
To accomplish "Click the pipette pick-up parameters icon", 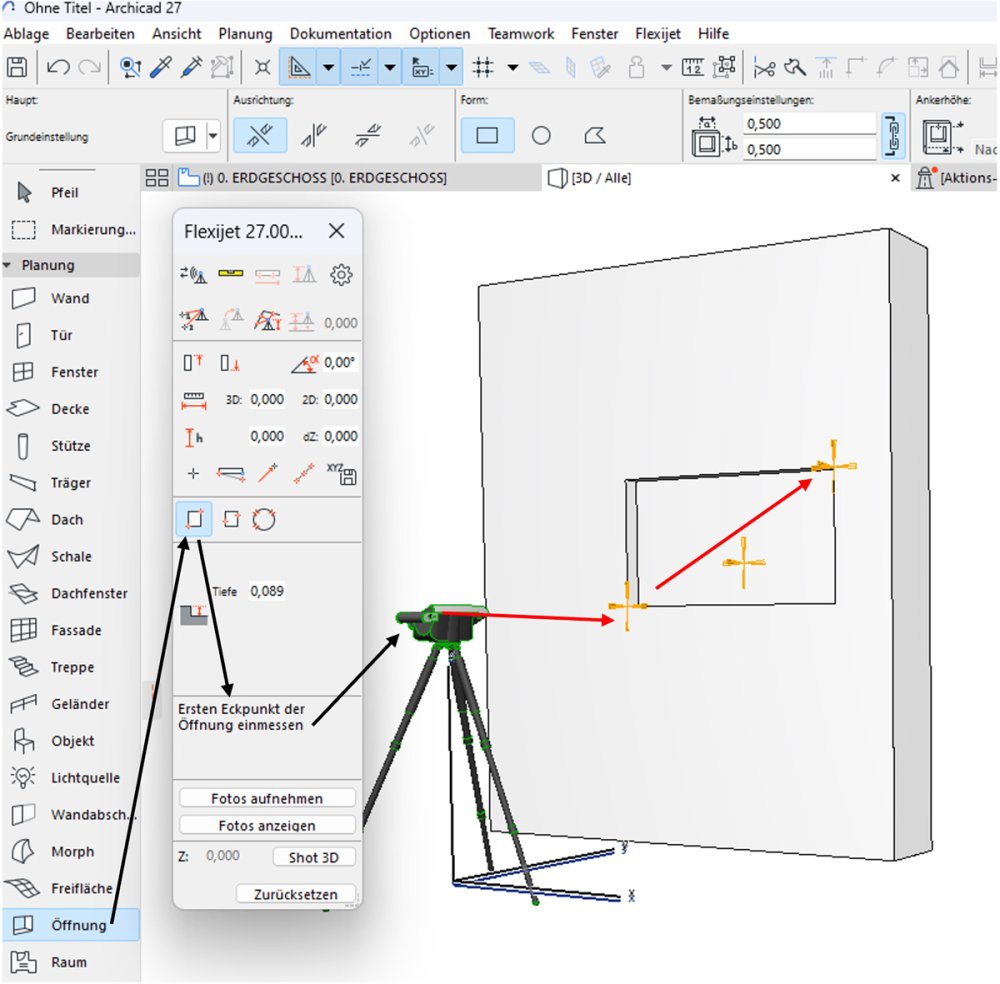I will tap(161, 67).
